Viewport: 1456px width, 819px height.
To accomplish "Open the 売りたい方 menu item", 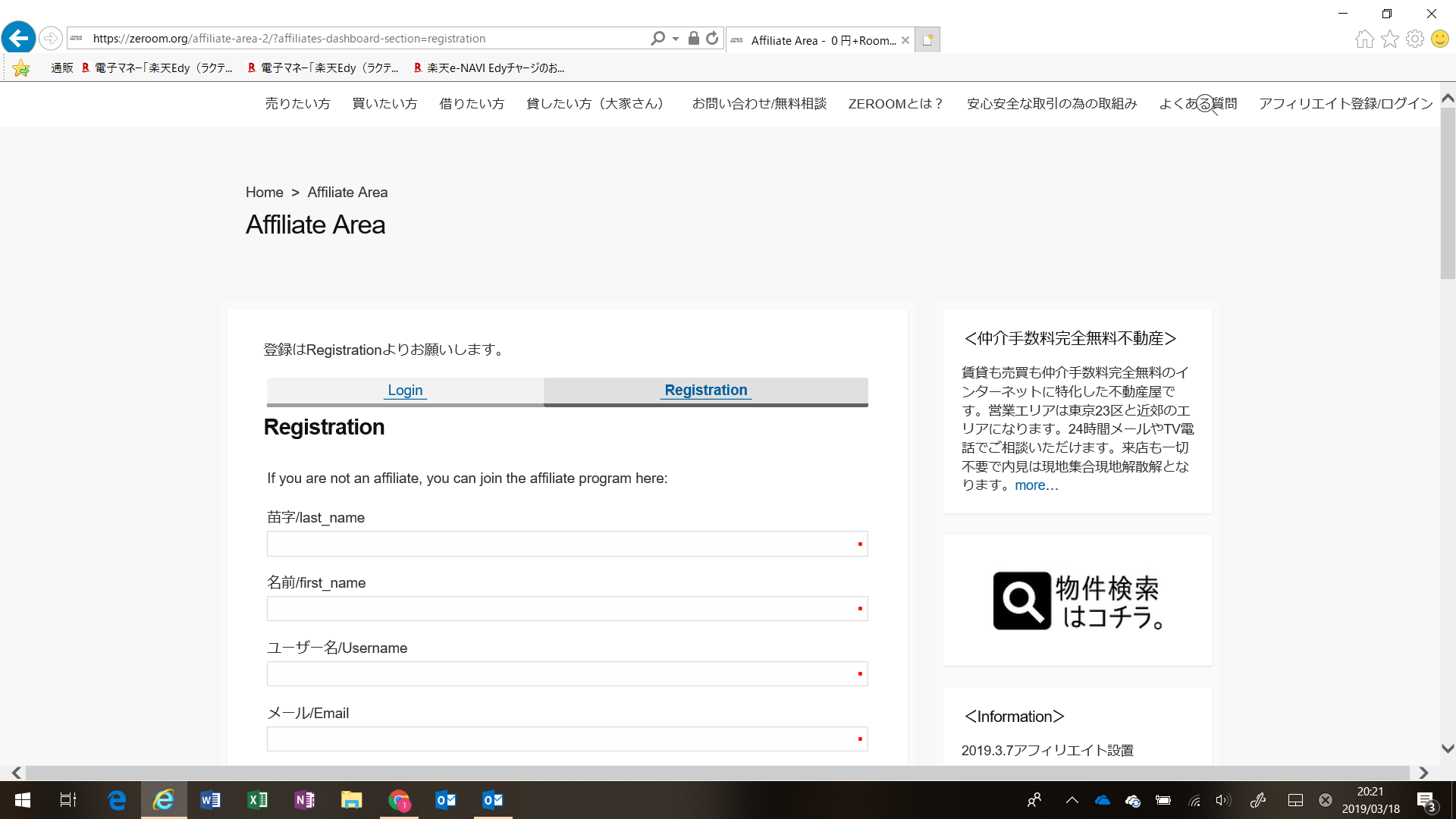I will tap(298, 104).
